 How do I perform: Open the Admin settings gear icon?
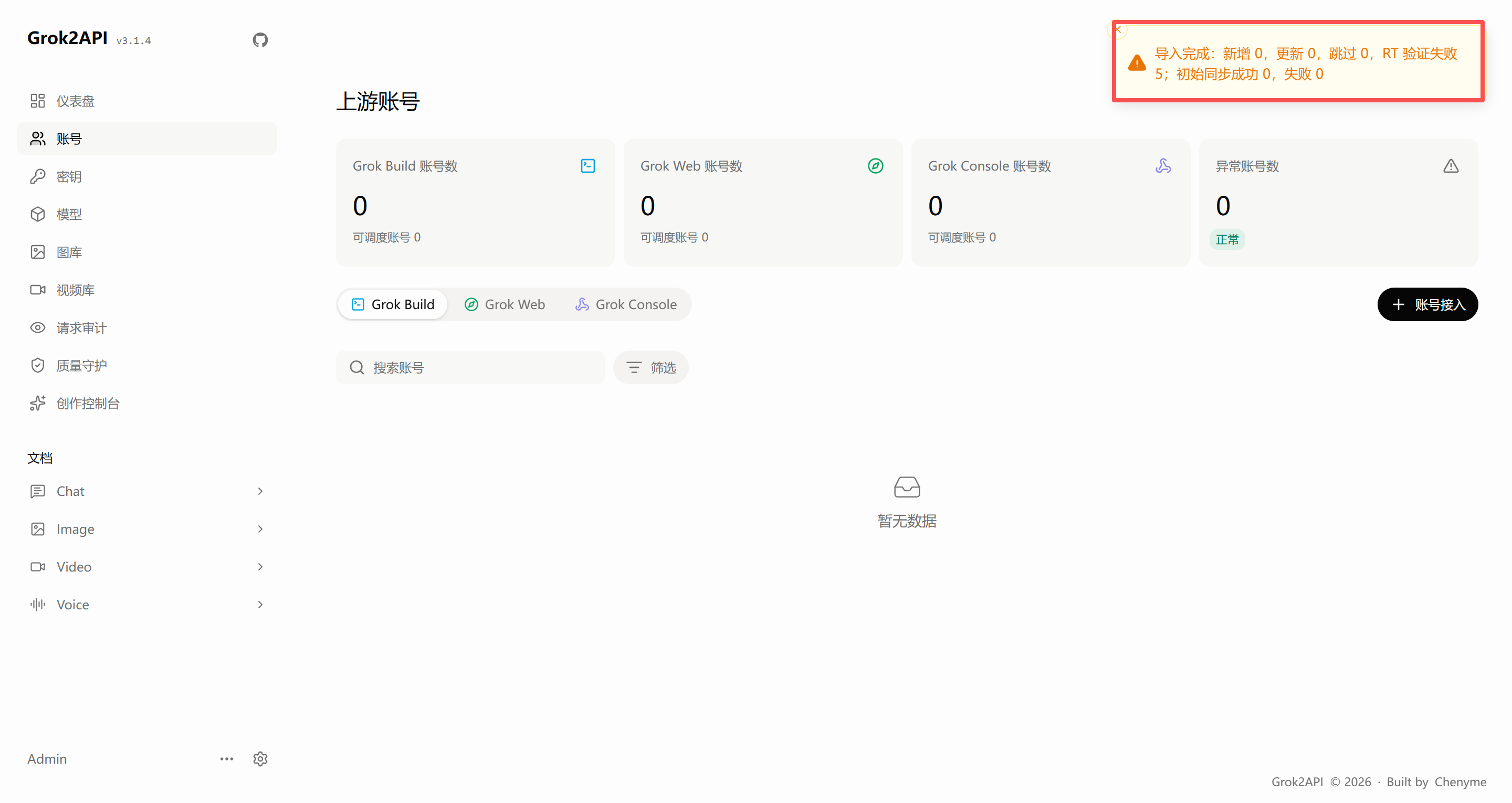click(260, 759)
